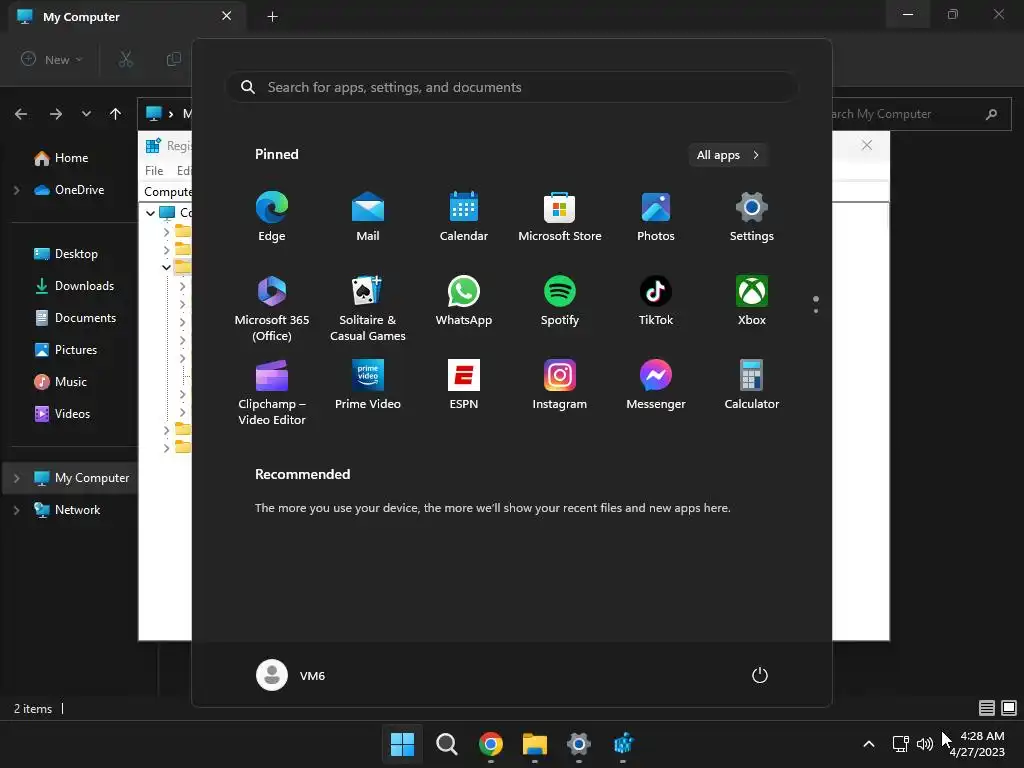Viewport: 1024px width, 768px height.
Task: Open Edge from pinned apps
Action: point(272,217)
